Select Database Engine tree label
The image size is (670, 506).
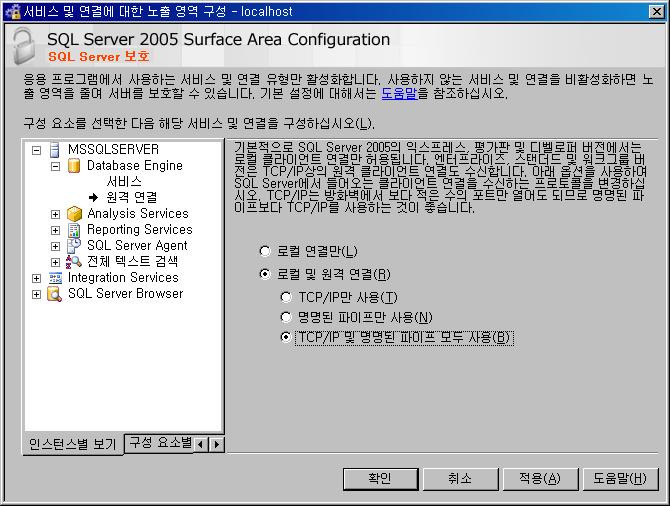tap(135, 165)
